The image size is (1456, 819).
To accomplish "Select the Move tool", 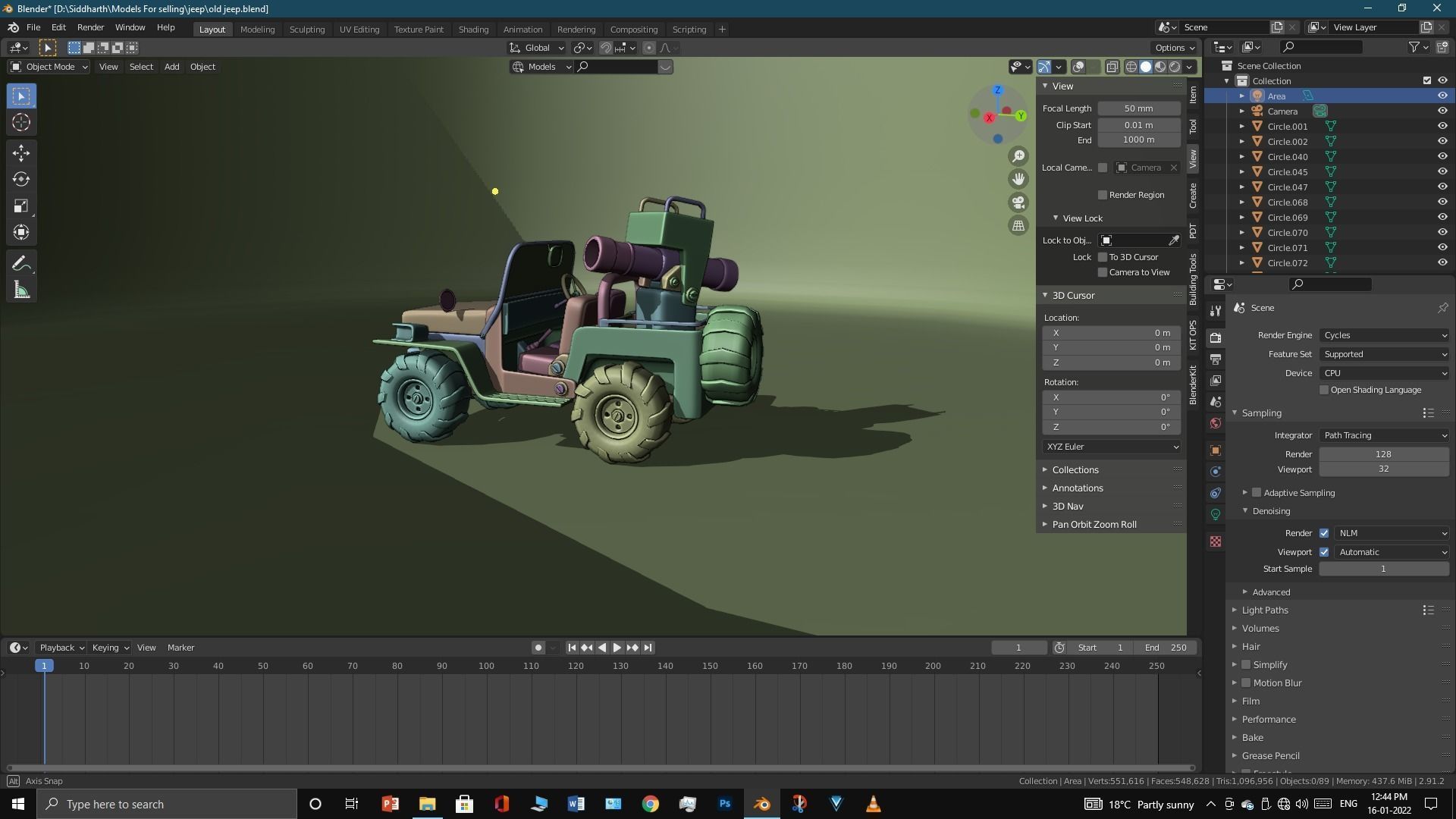I will (x=21, y=152).
